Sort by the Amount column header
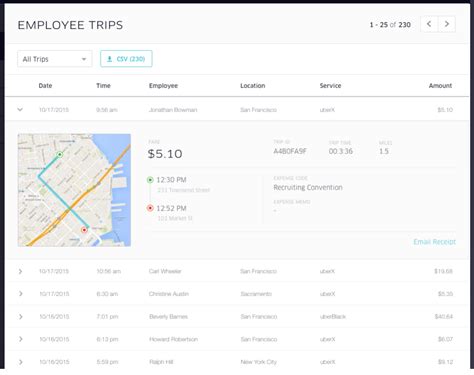 tap(440, 86)
